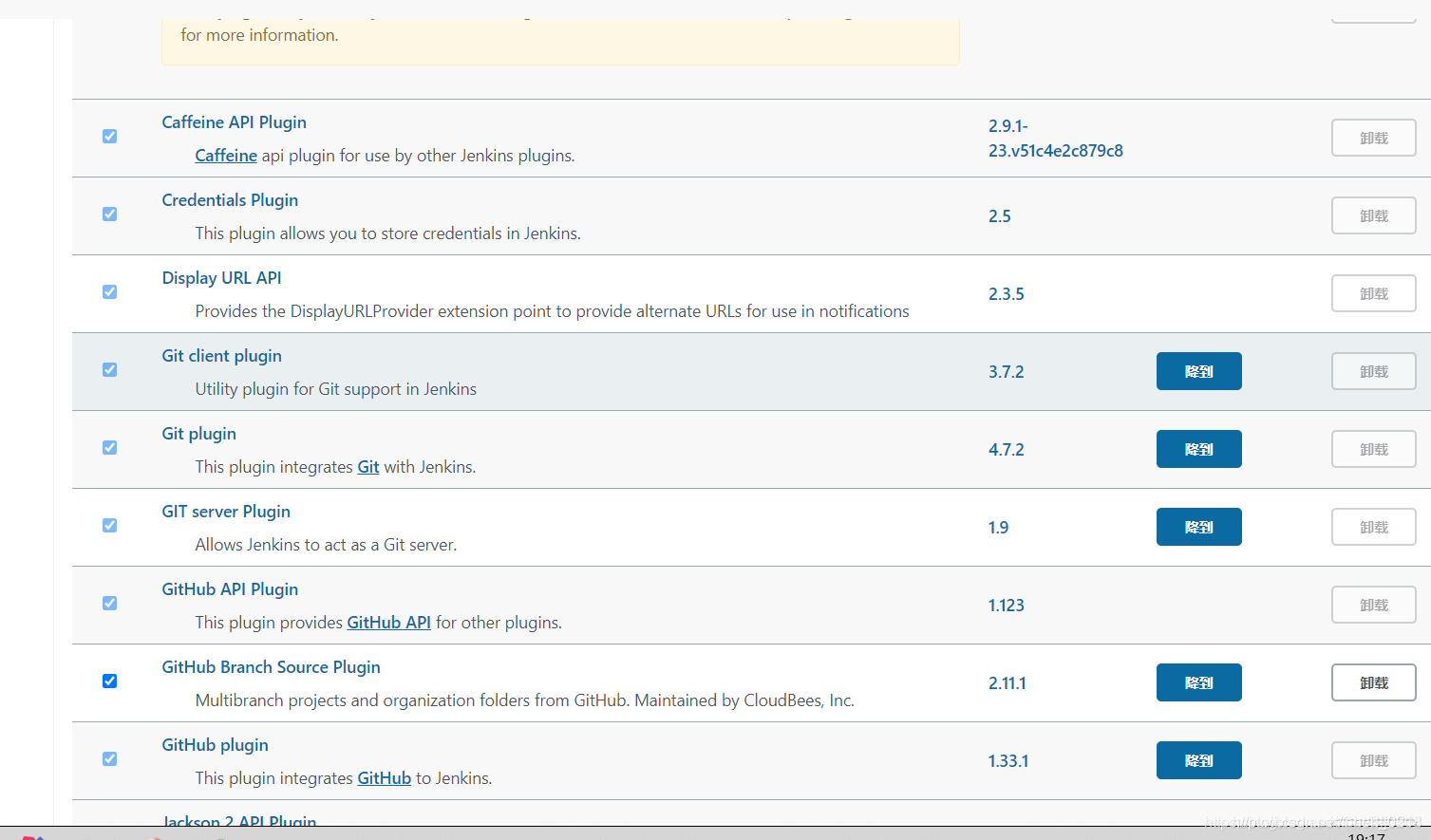Click version 1.33.1 of GitHub plugin
The height and width of the screenshot is (840, 1431).
click(x=1007, y=761)
